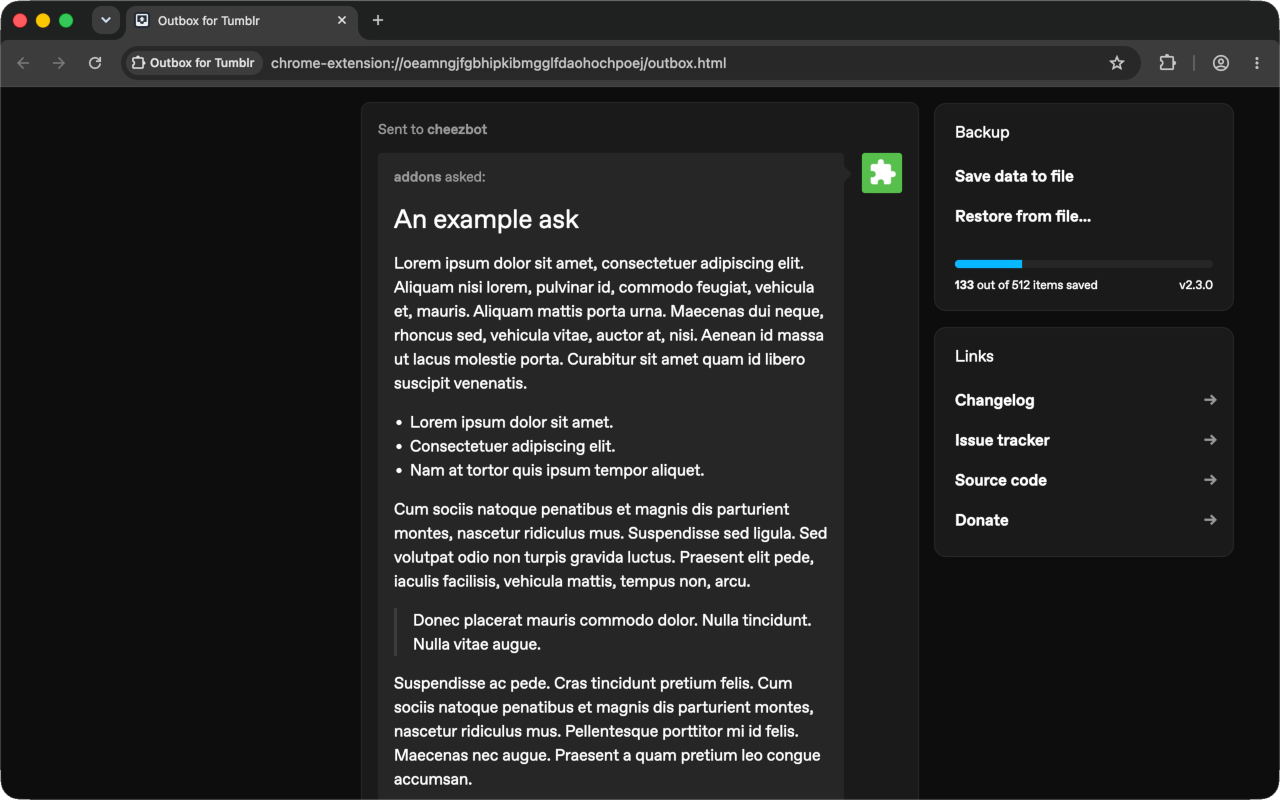Open the Changelog link
The height and width of the screenshot is (800, 1280).
1085,400
